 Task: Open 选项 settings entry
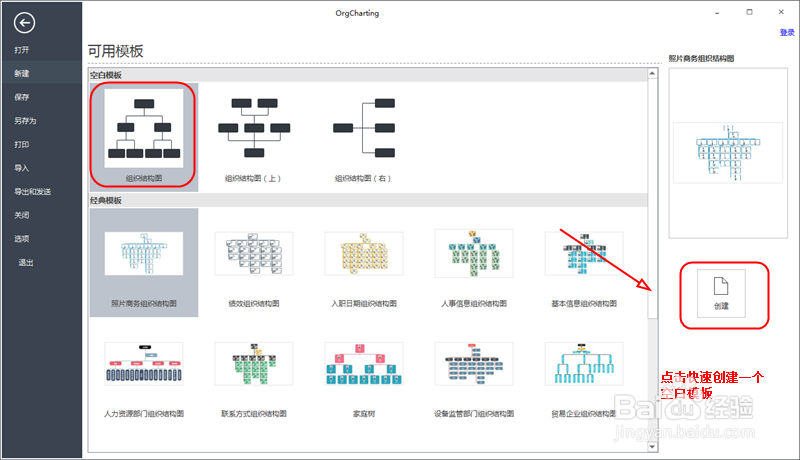pos(22,239)
